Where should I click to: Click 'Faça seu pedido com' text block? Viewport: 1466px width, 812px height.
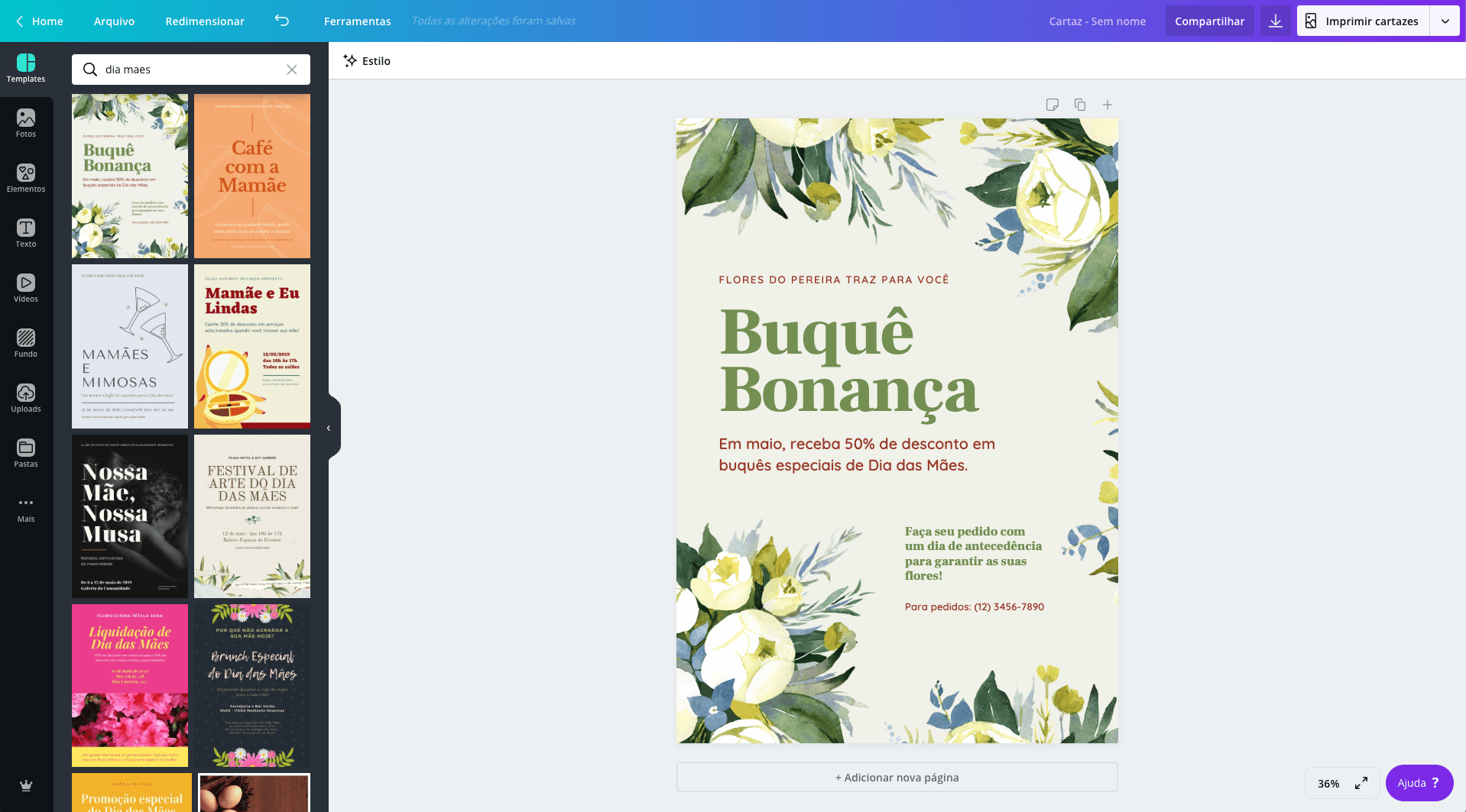[x=973, y=554]
